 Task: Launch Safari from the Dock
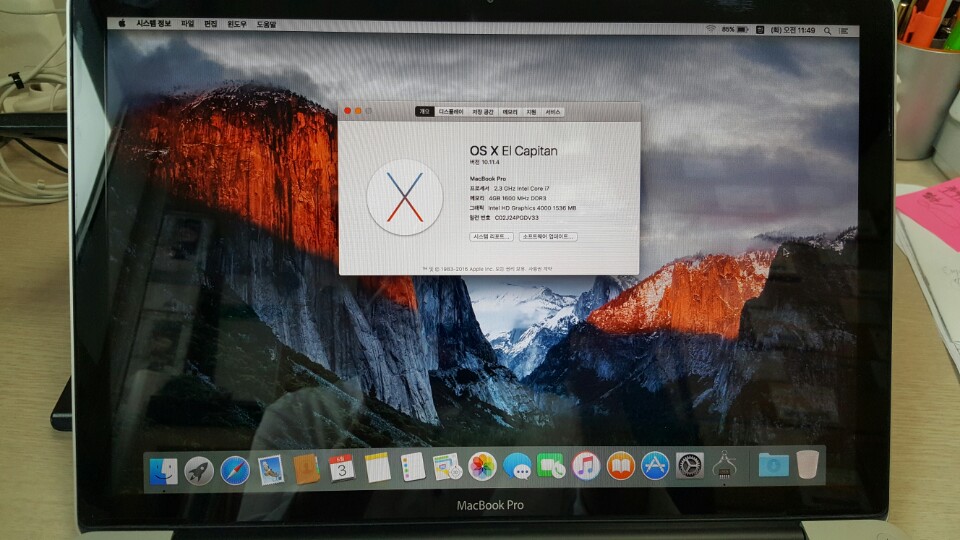[x=235, y=469]
